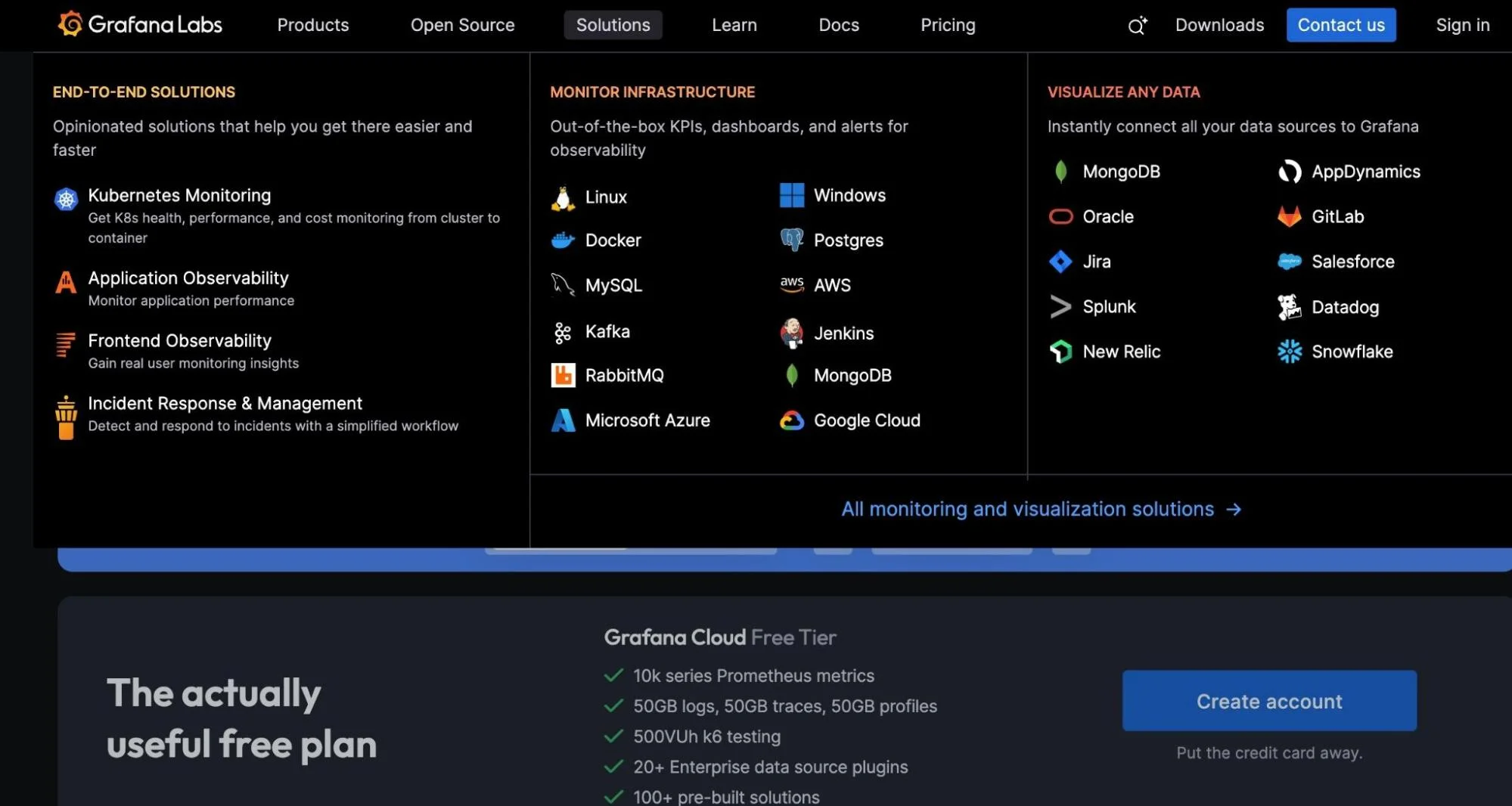The height and width of the screenshot is (806, 1512).
Task: Click the Google Cloud icon
Action: click(792, 420)
